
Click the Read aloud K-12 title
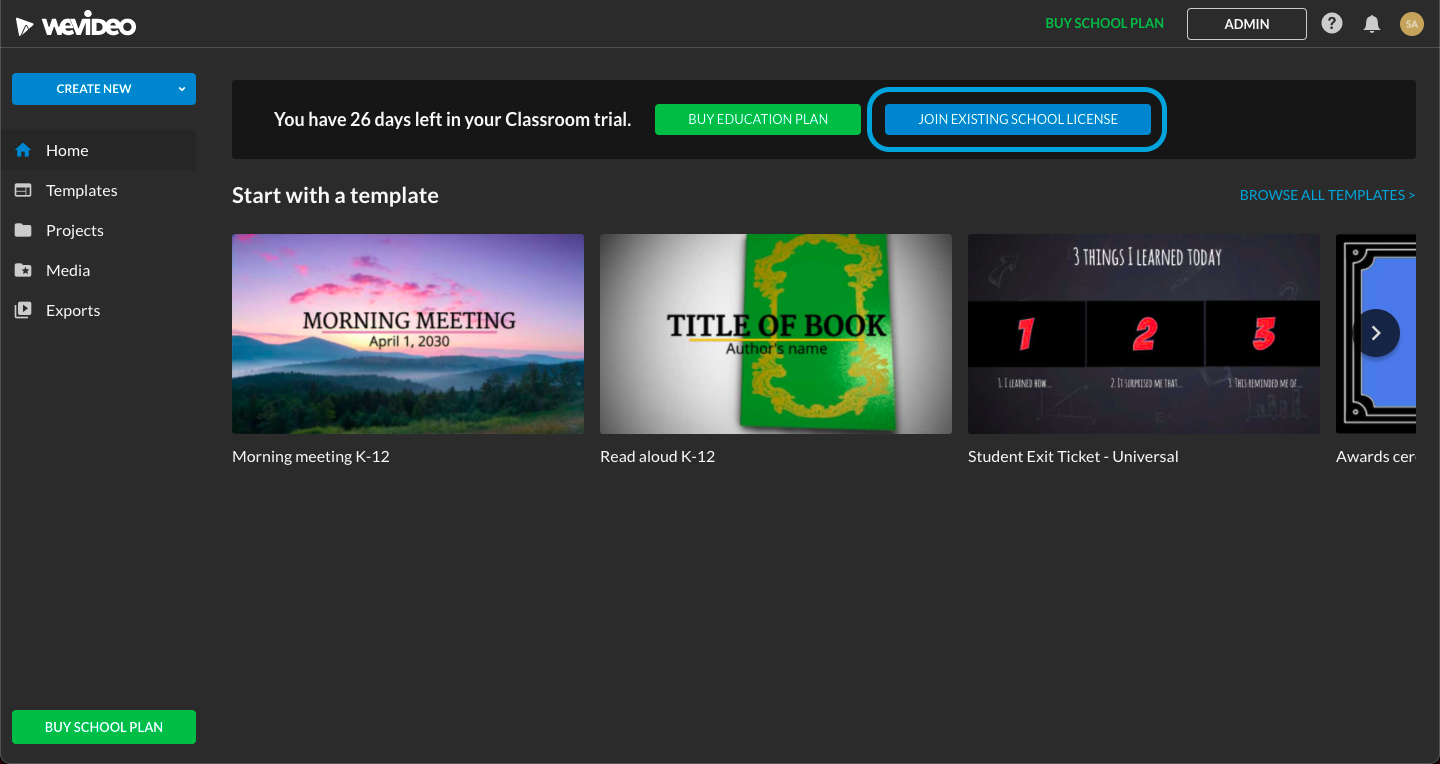pyautogui.click(x=657, y=456)
